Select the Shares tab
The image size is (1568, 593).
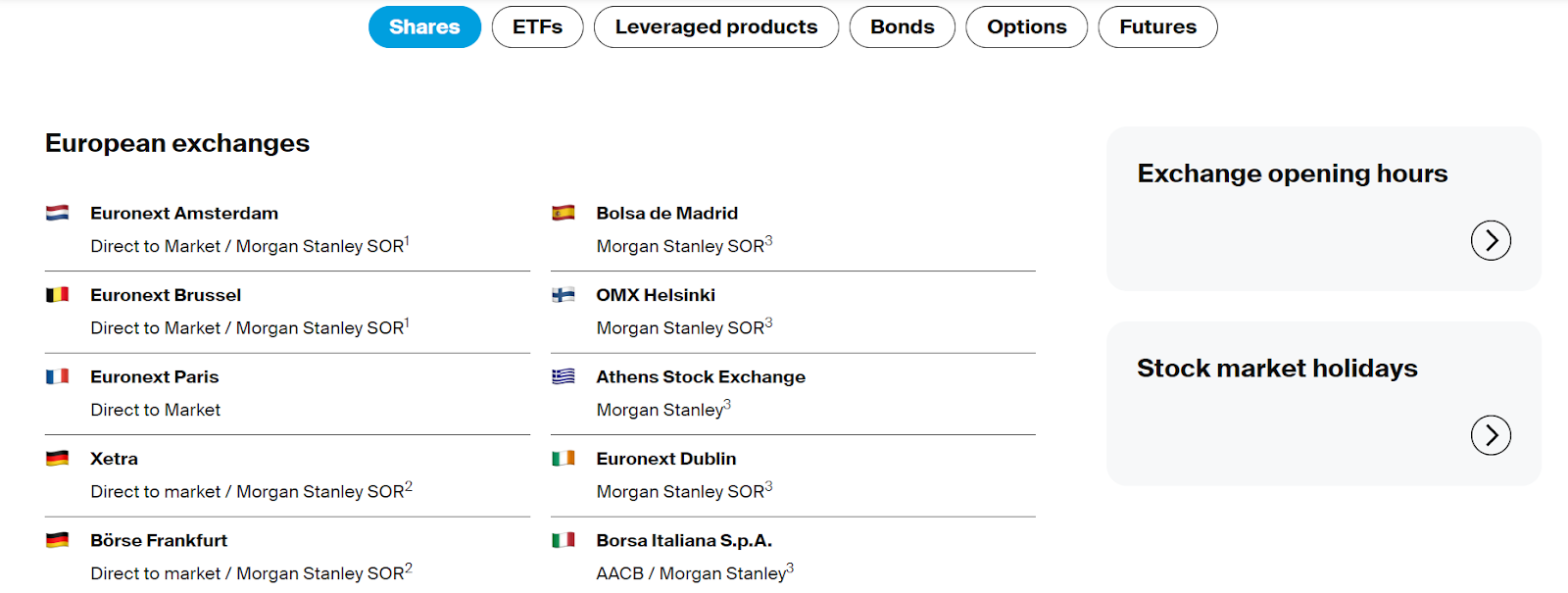(x=424, y=26)
